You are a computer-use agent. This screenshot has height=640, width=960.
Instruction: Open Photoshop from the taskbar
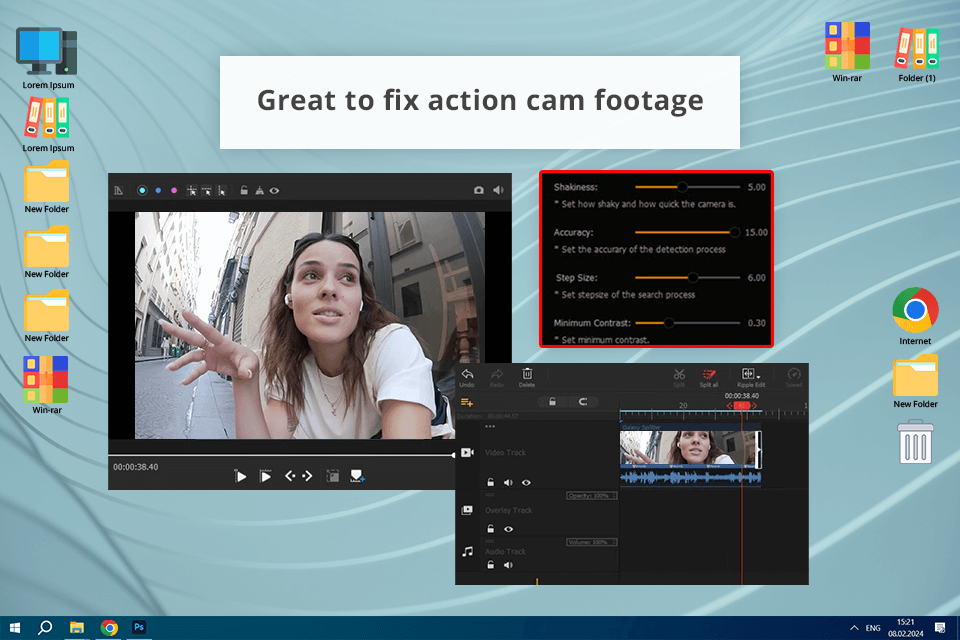pos(139,628)
